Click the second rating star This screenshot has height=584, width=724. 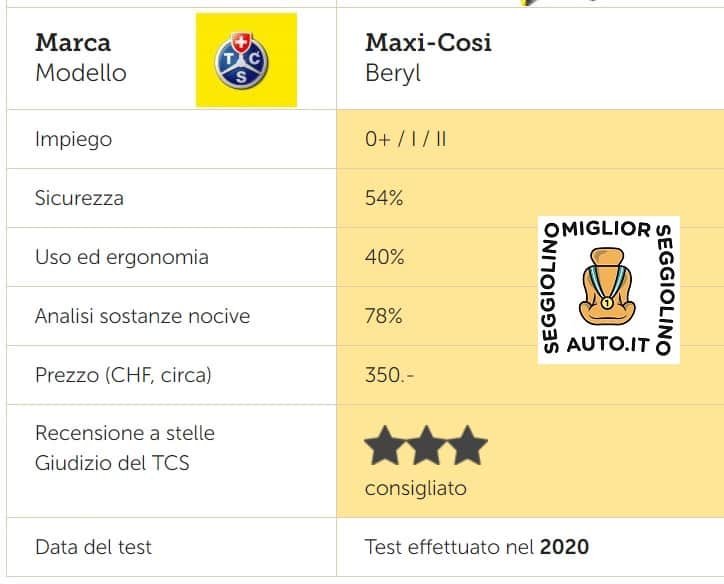coord(426,446)
